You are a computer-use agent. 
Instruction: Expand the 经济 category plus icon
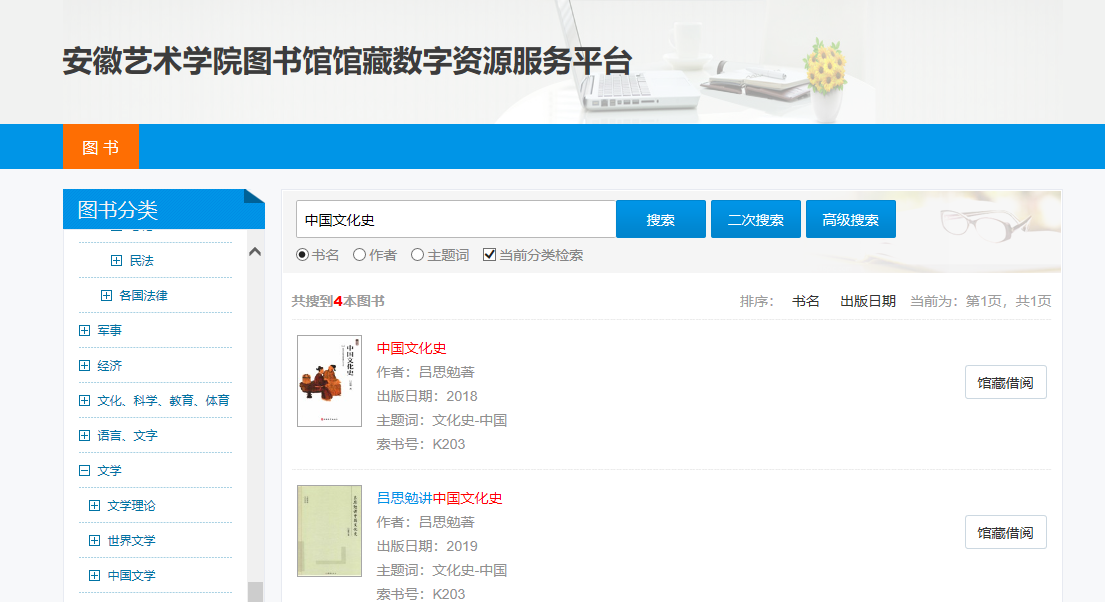84,366
